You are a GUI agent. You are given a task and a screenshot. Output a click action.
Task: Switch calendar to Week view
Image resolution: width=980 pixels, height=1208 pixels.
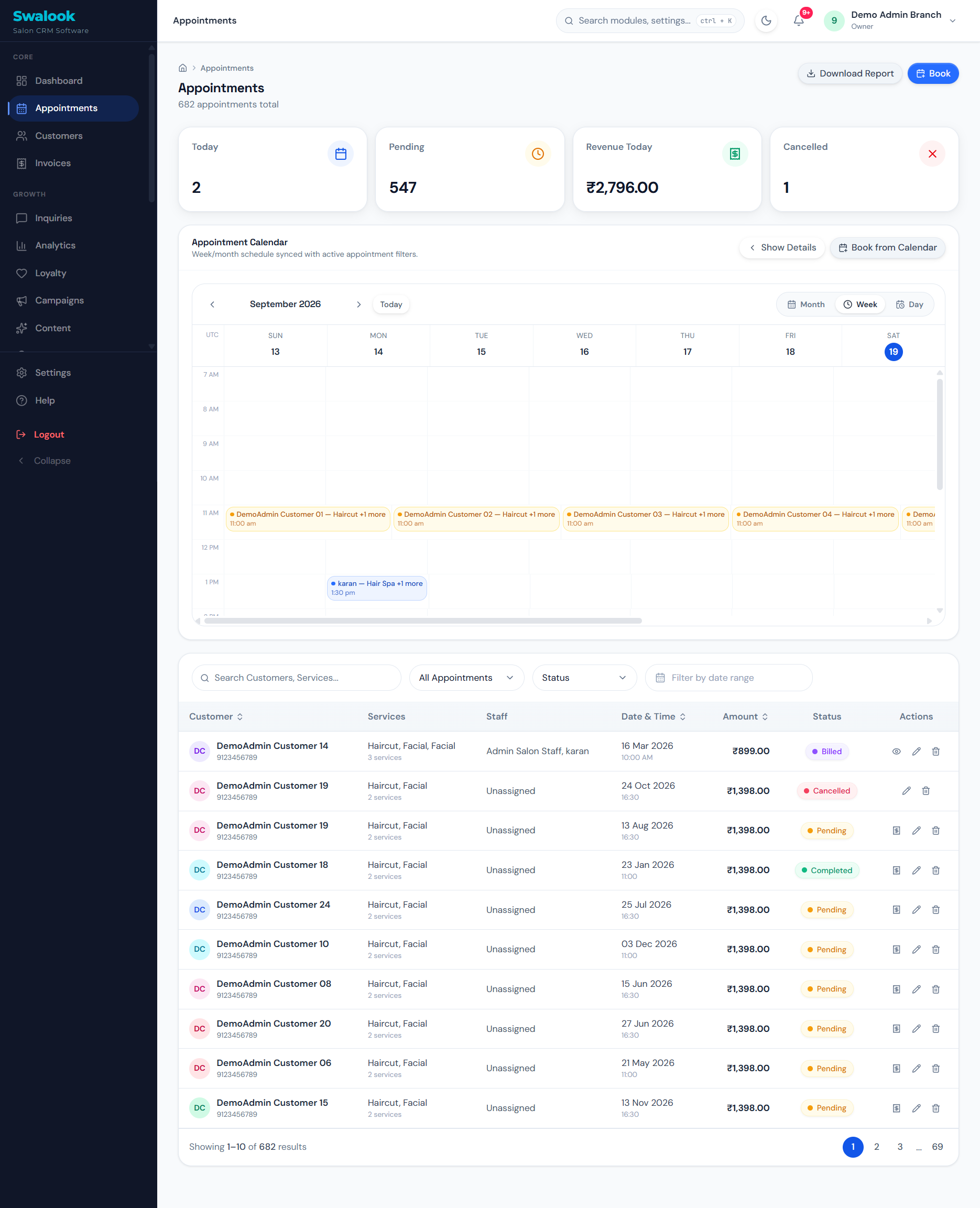point(860,304)
